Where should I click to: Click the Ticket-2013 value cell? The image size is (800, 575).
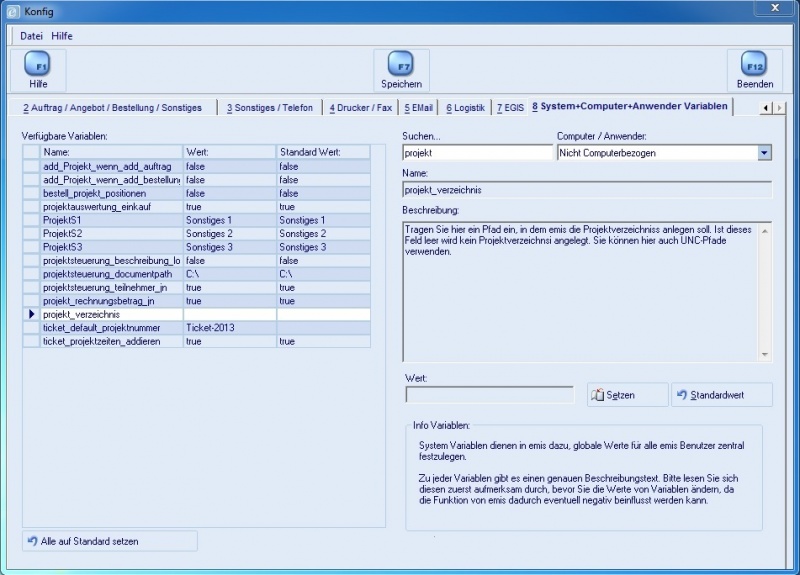coord(229,328)
